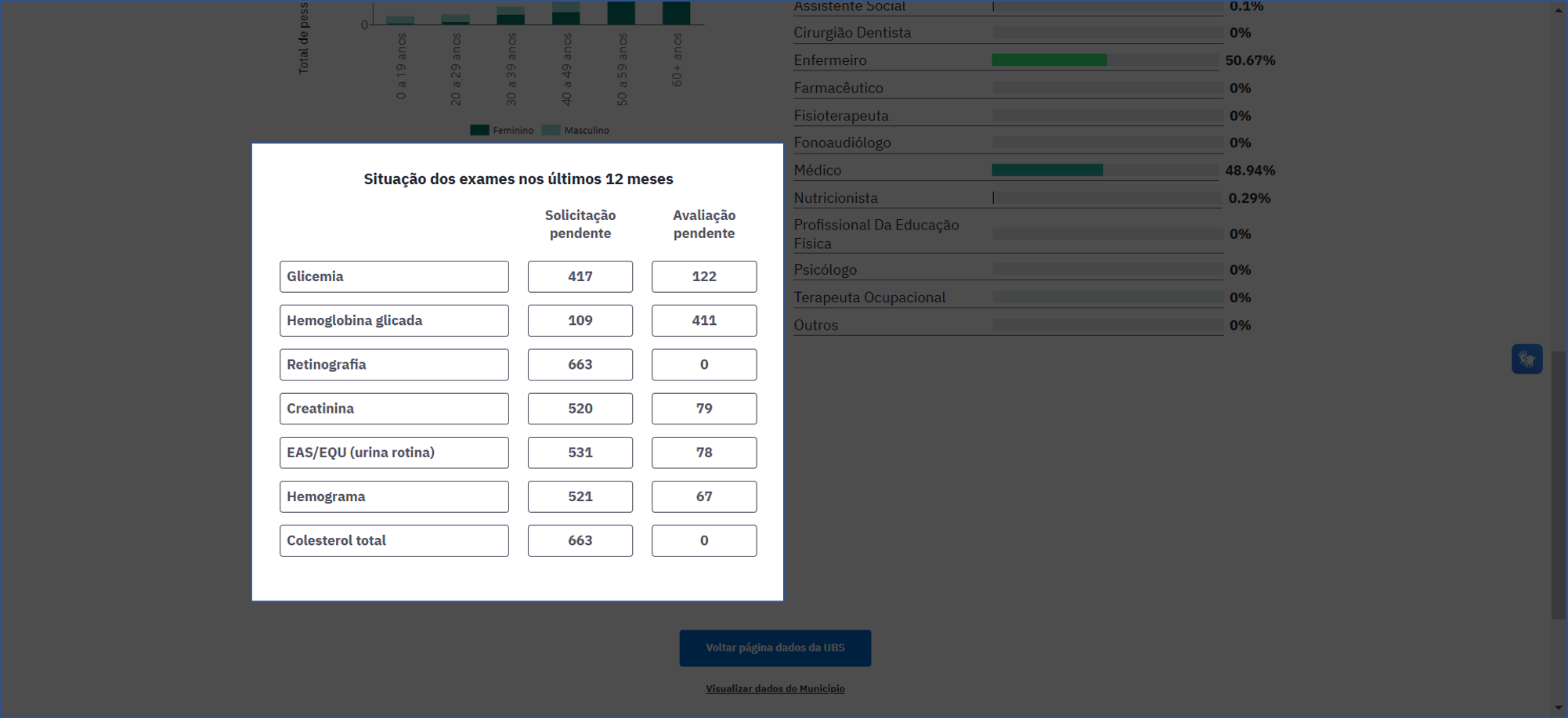The height and width of the screenshot is (718, 1568).
Task: Click Colesterol total pending request value 663
Action: coord(580,540)
